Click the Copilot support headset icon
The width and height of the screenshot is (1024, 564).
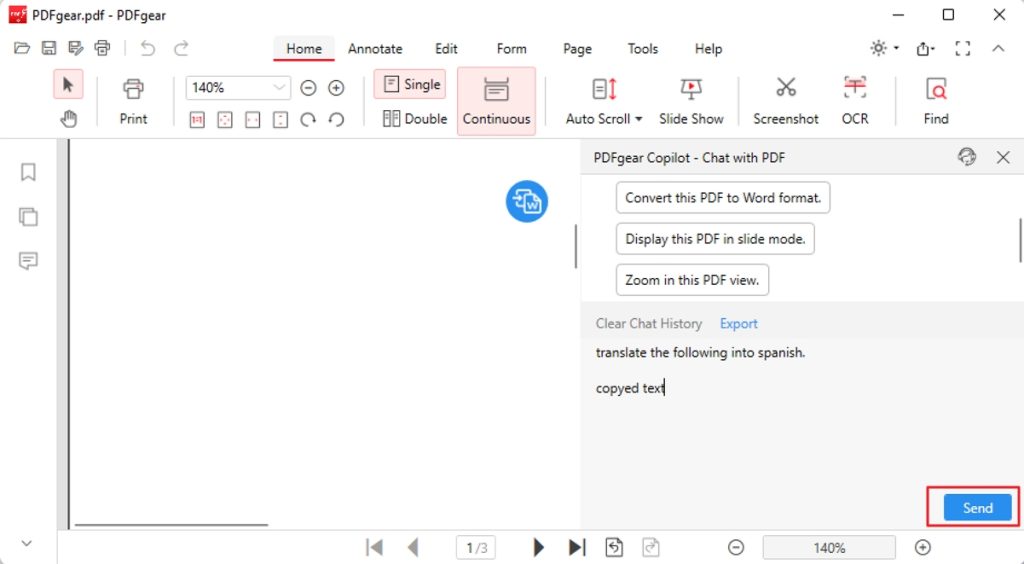click(x=967, y=157)
